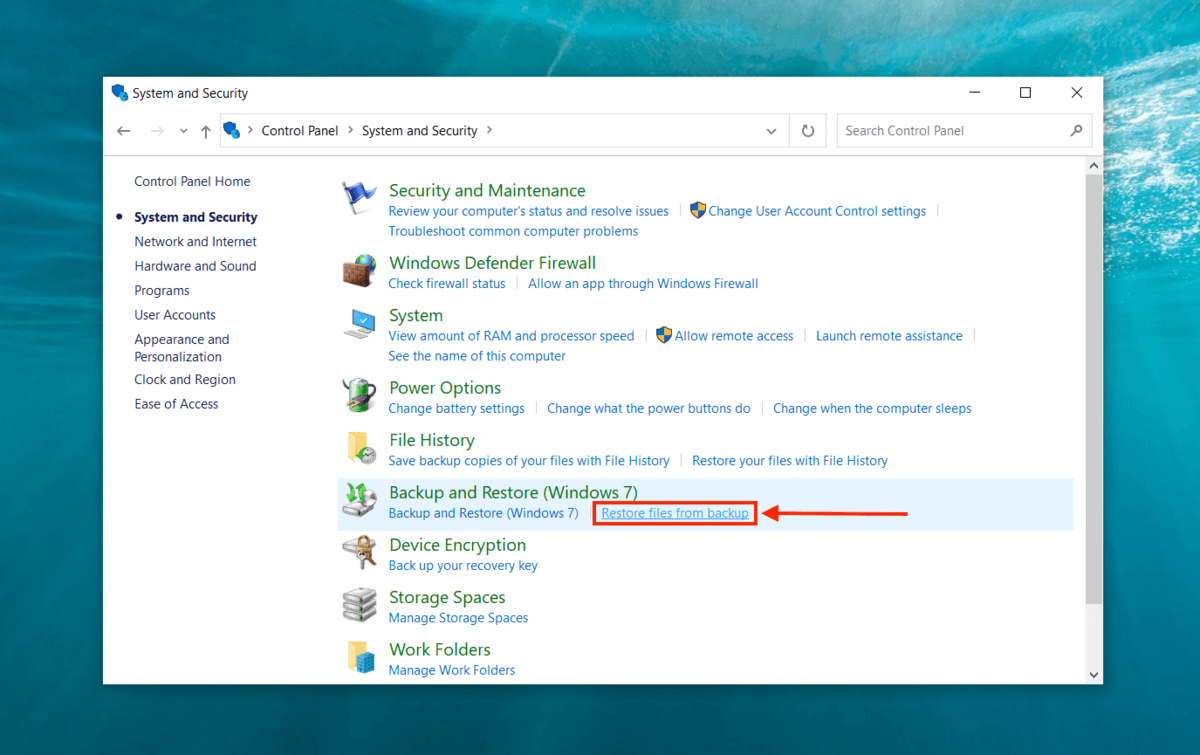Click the Work Folders icon
The width and height of the screenshot is (1200, 755).
pyautogui.click(x=360, y=657)
